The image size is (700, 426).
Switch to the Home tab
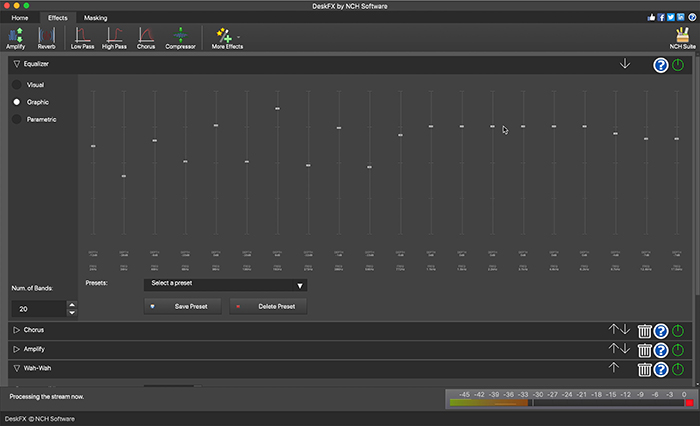pyautogui.click(x=20, y=18)
